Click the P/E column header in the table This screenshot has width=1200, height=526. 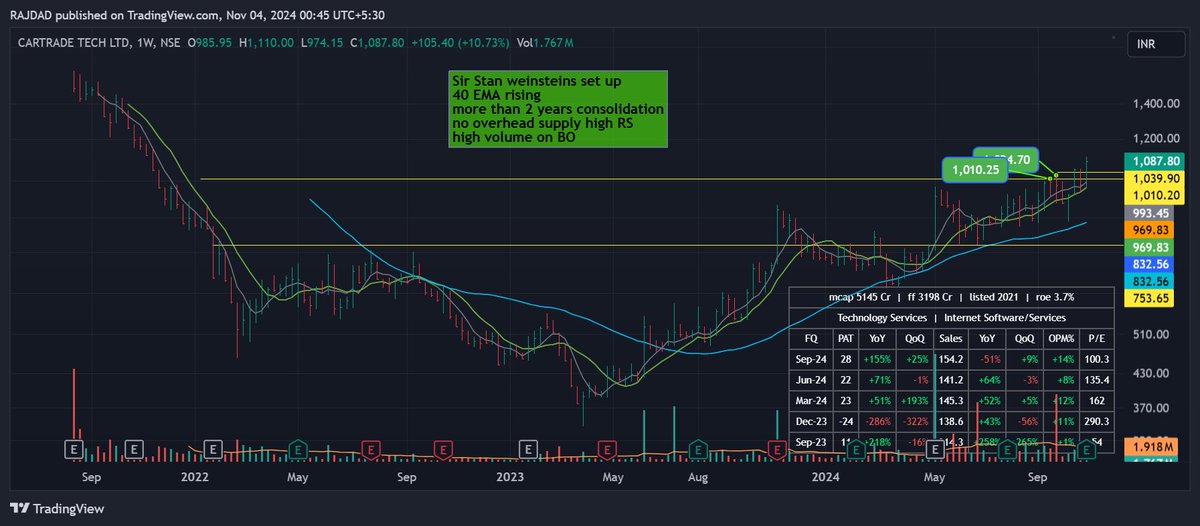1095,337
